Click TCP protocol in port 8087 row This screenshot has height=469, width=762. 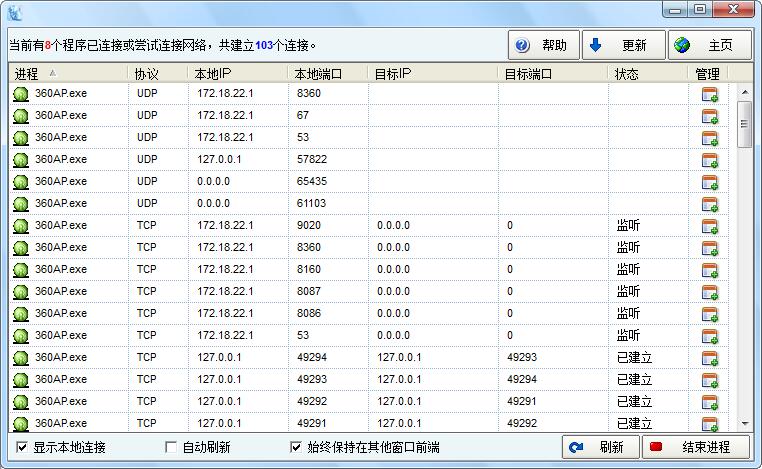pyautogui.click(x=146, y=291)
